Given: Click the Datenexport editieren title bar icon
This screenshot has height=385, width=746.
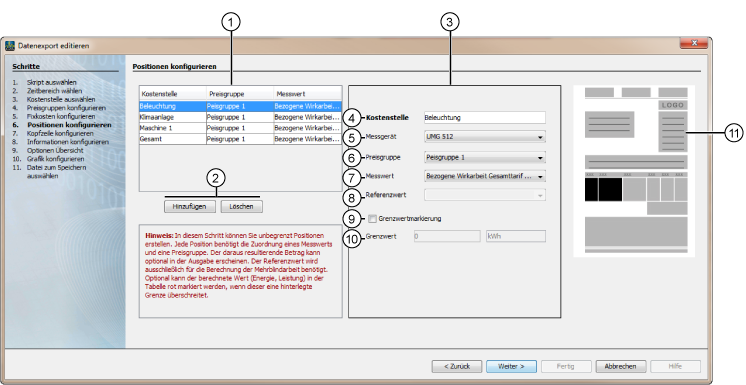Looking at the screenshot, I should (x=10, y=46).
